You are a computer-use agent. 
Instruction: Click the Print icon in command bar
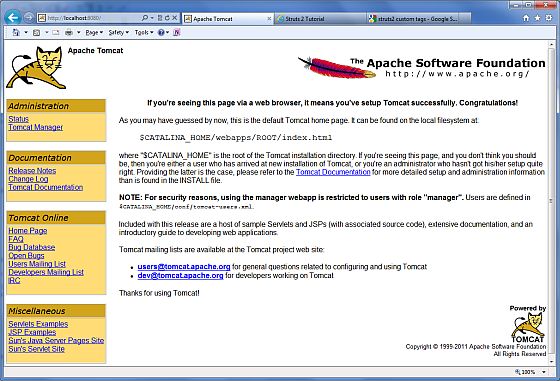[x=69, y=33]
